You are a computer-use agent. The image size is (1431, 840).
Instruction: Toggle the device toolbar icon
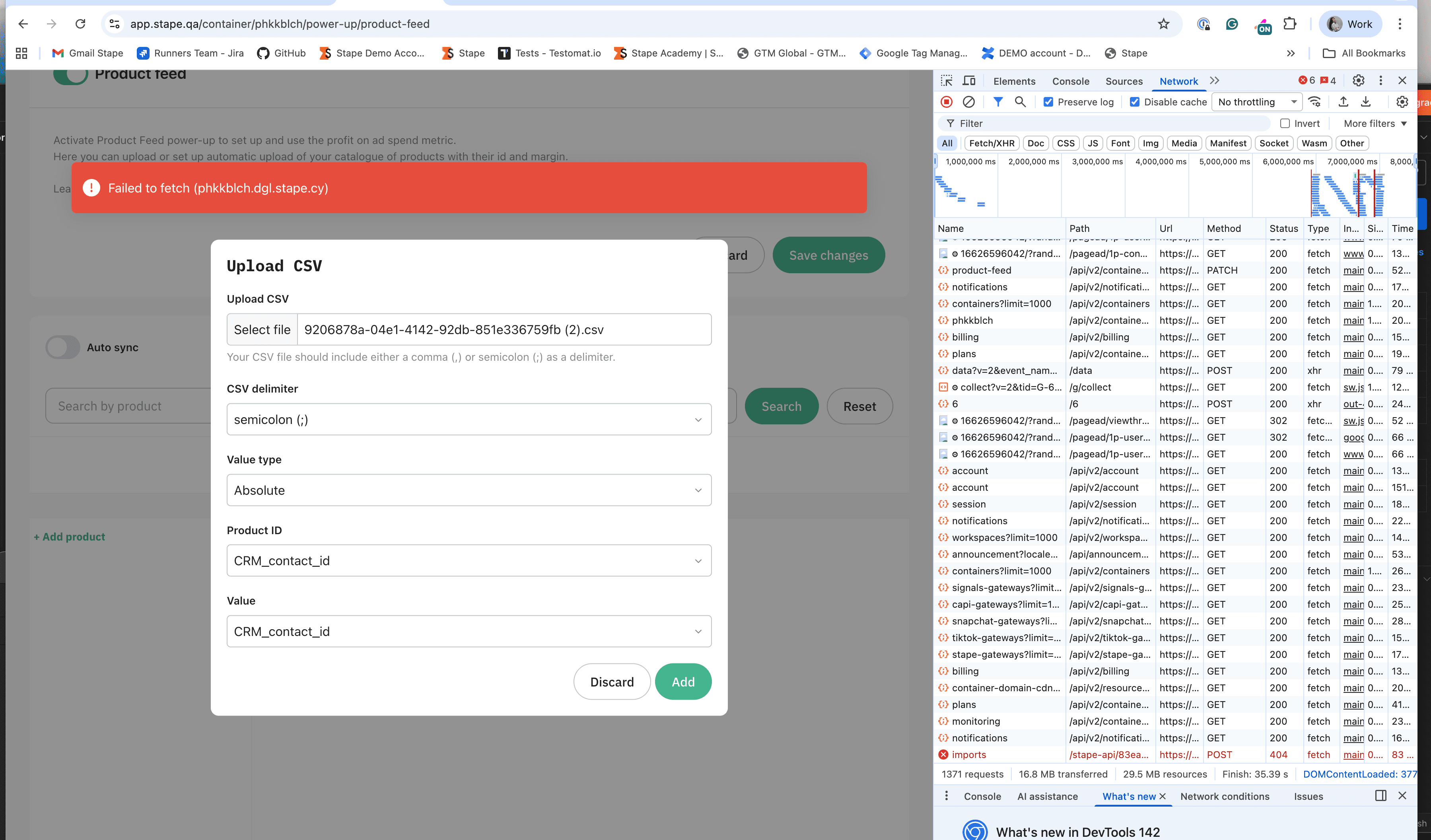[x=969, y=81]
